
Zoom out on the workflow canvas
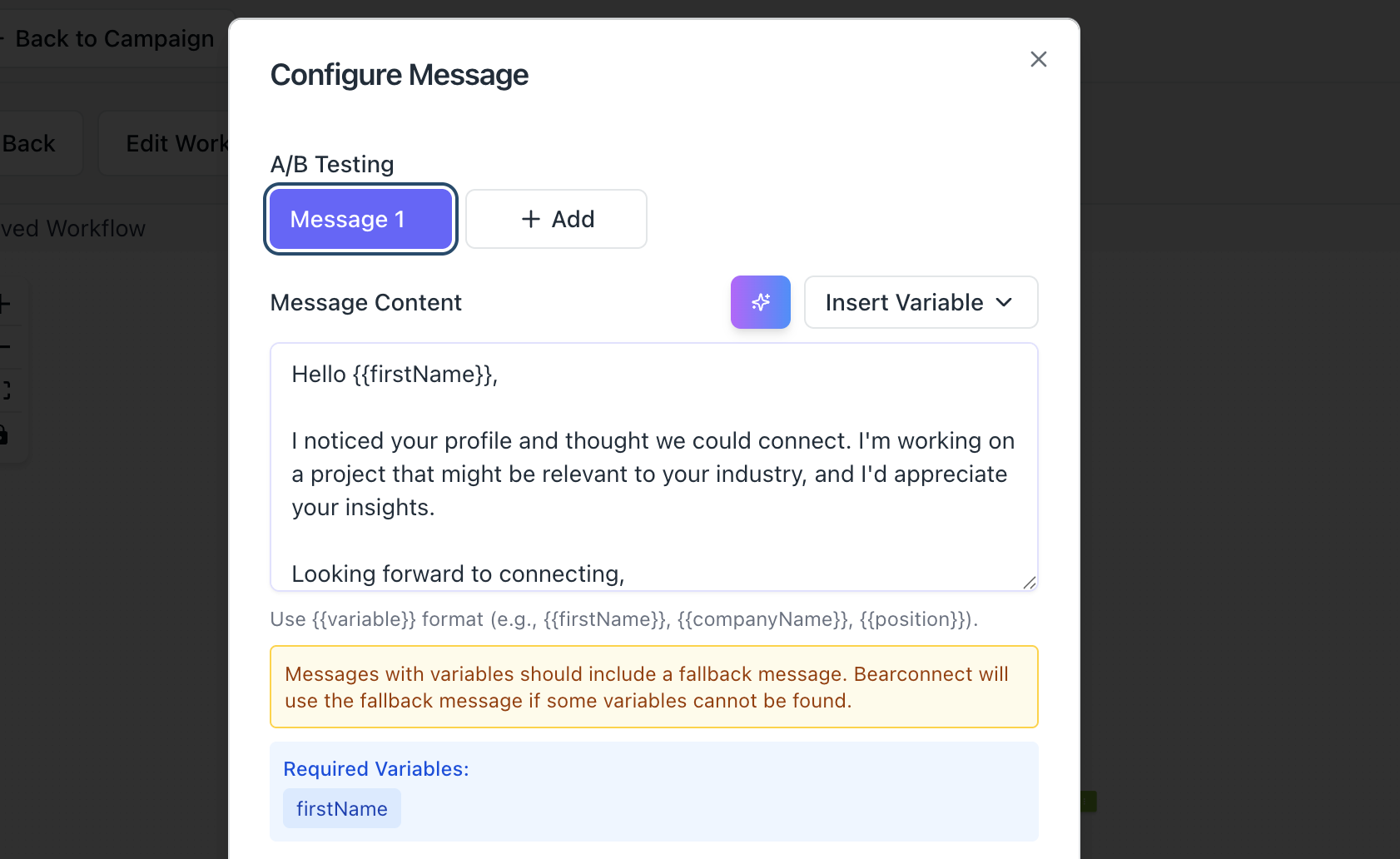pos(5,347)
